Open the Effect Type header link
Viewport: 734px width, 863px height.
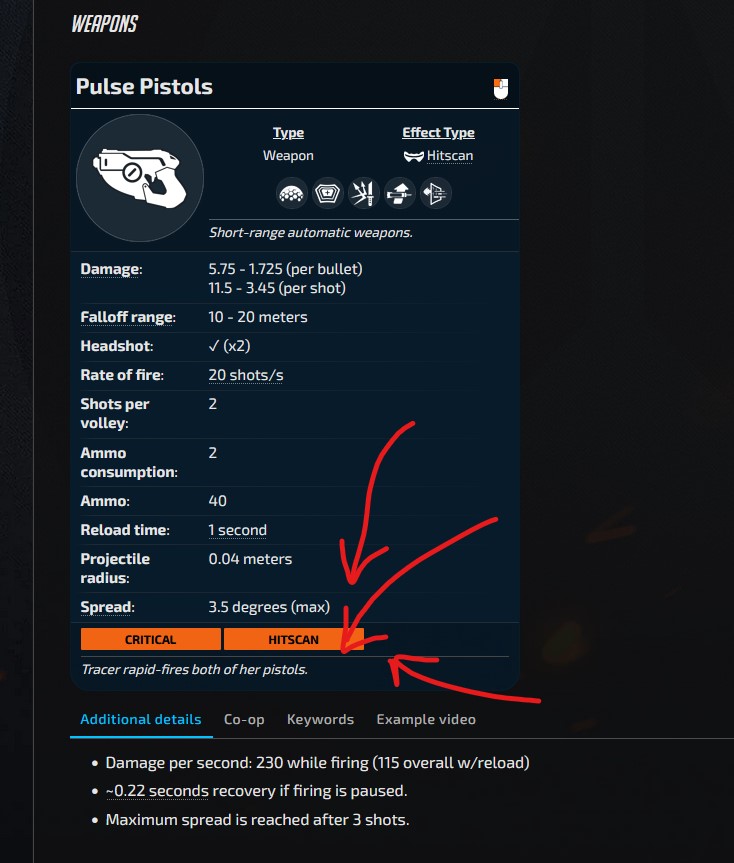438,133
